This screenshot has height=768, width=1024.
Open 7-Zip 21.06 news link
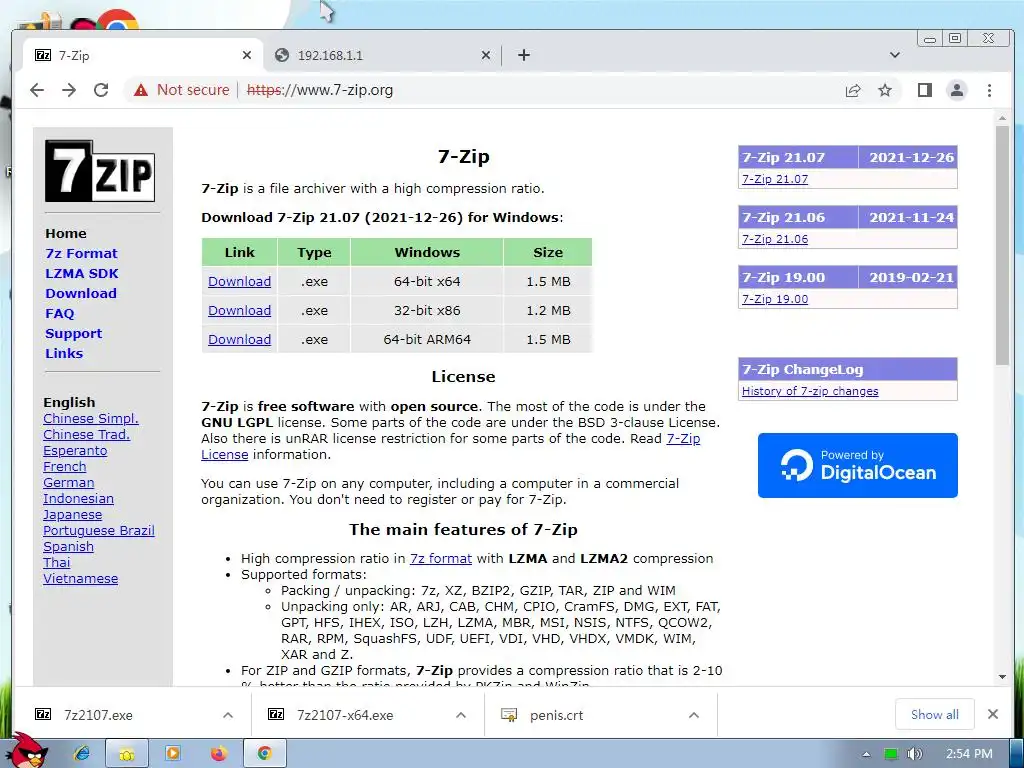[775, 239]
